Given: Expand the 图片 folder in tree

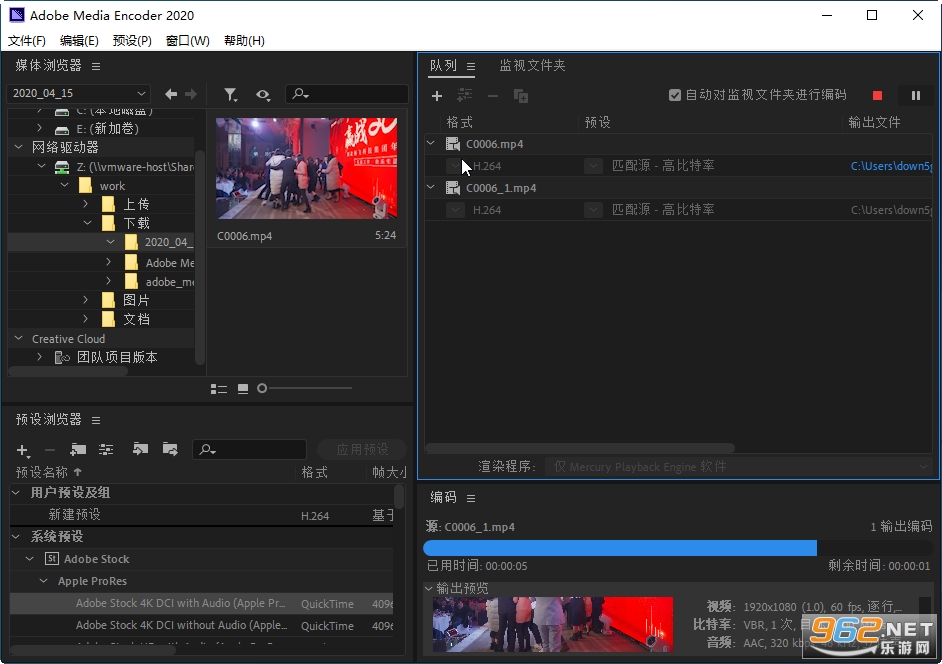Looking at the screenshot, I should pos(85,299).
